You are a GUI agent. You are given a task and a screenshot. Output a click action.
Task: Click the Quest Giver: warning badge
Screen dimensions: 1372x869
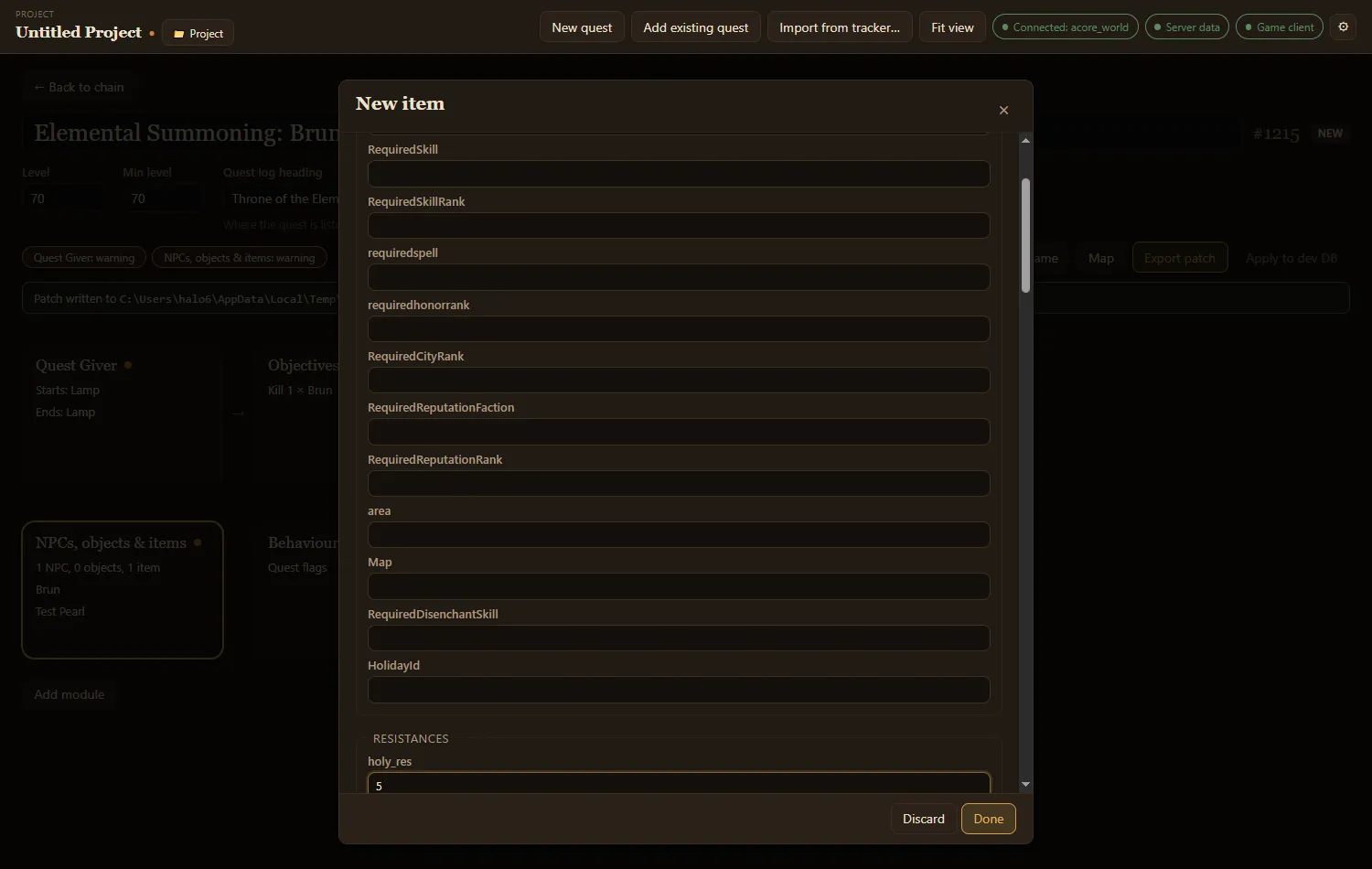point(84,258)
